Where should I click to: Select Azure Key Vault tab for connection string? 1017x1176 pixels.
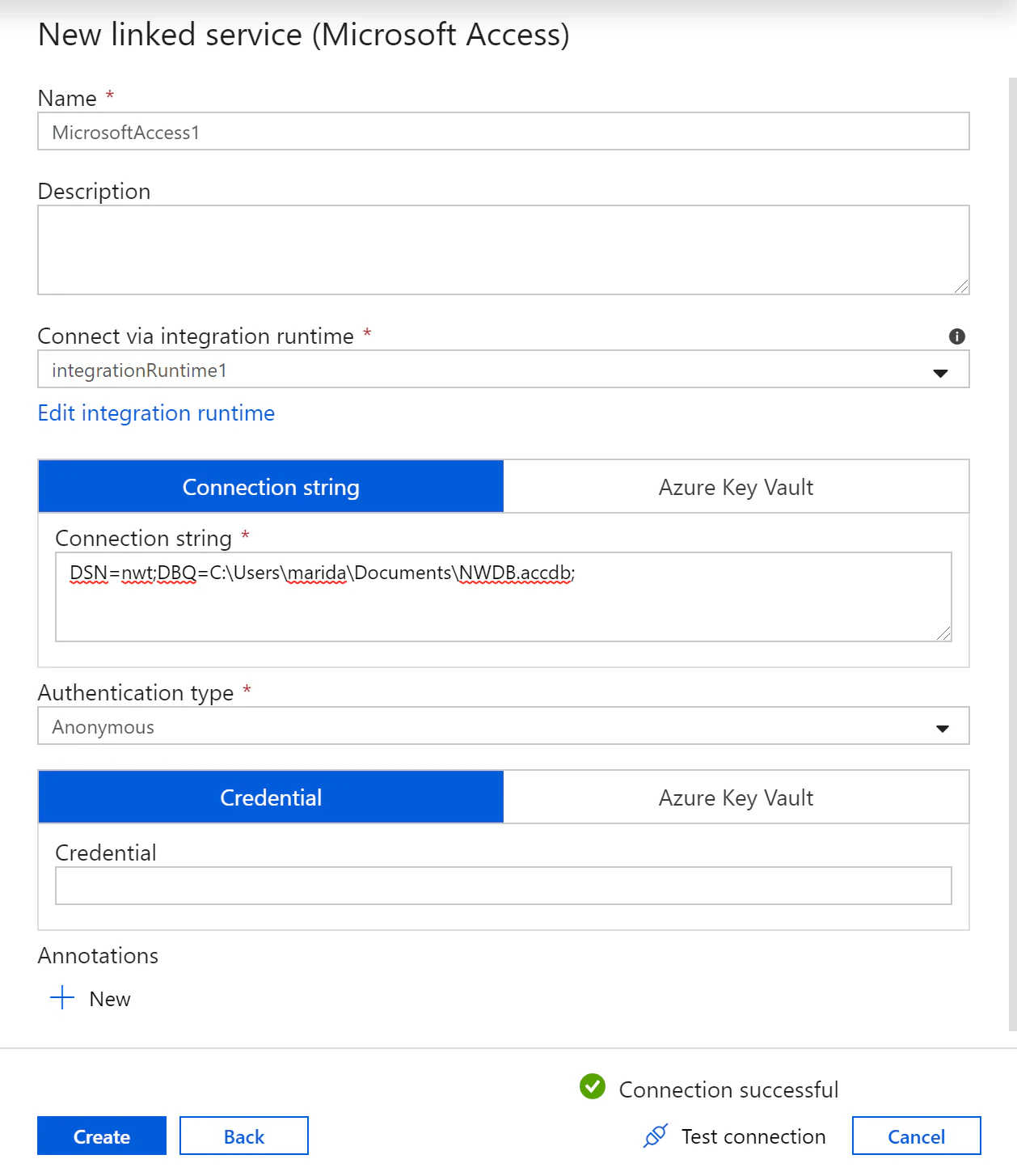tap(736, 487)
